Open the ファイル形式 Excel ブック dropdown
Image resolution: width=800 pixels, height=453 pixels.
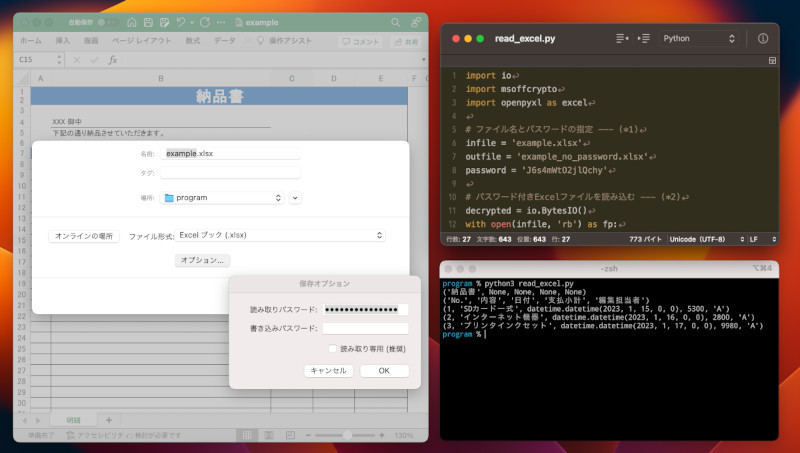(280, 235)
